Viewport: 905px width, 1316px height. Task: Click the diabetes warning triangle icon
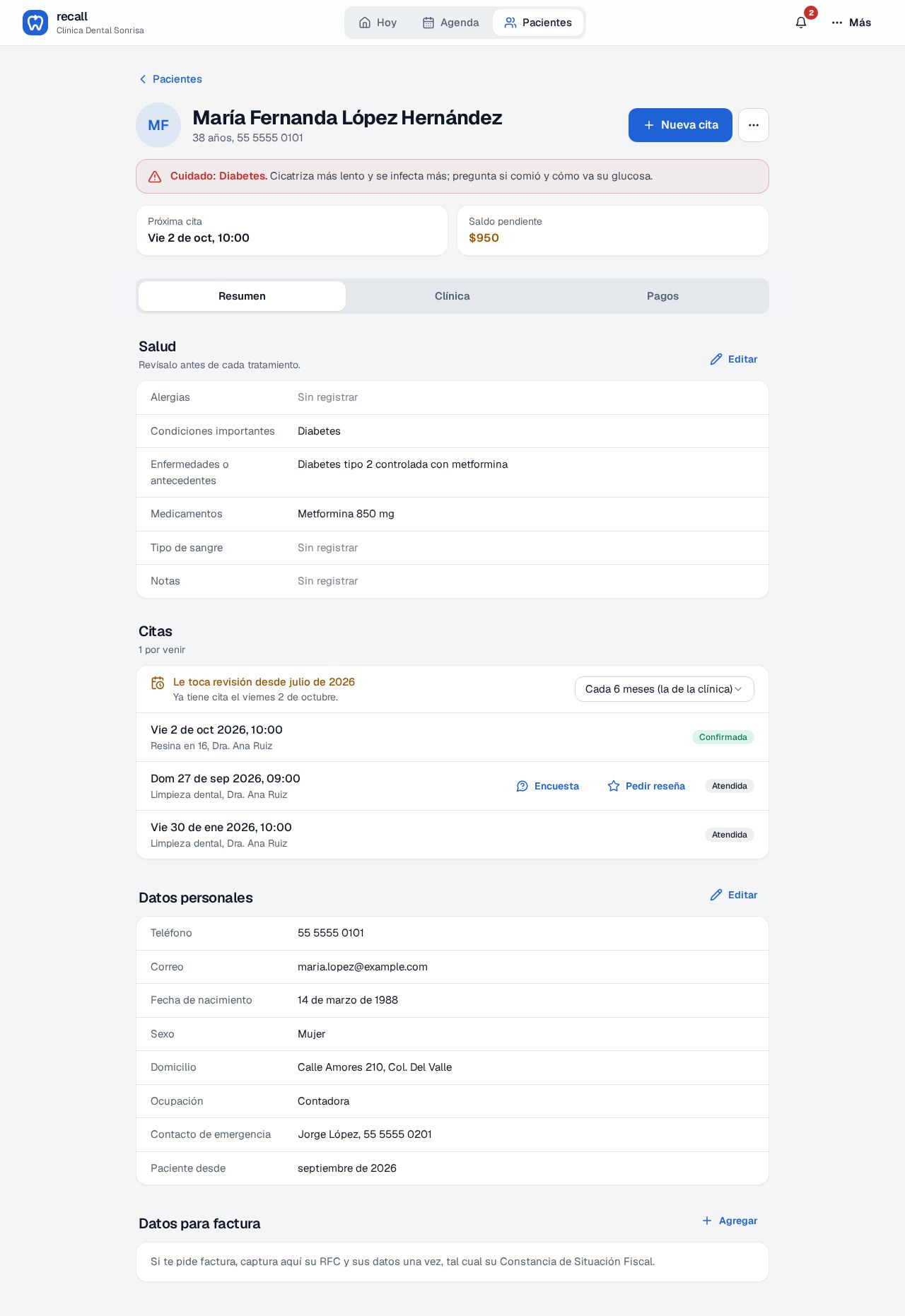[155, 177]
